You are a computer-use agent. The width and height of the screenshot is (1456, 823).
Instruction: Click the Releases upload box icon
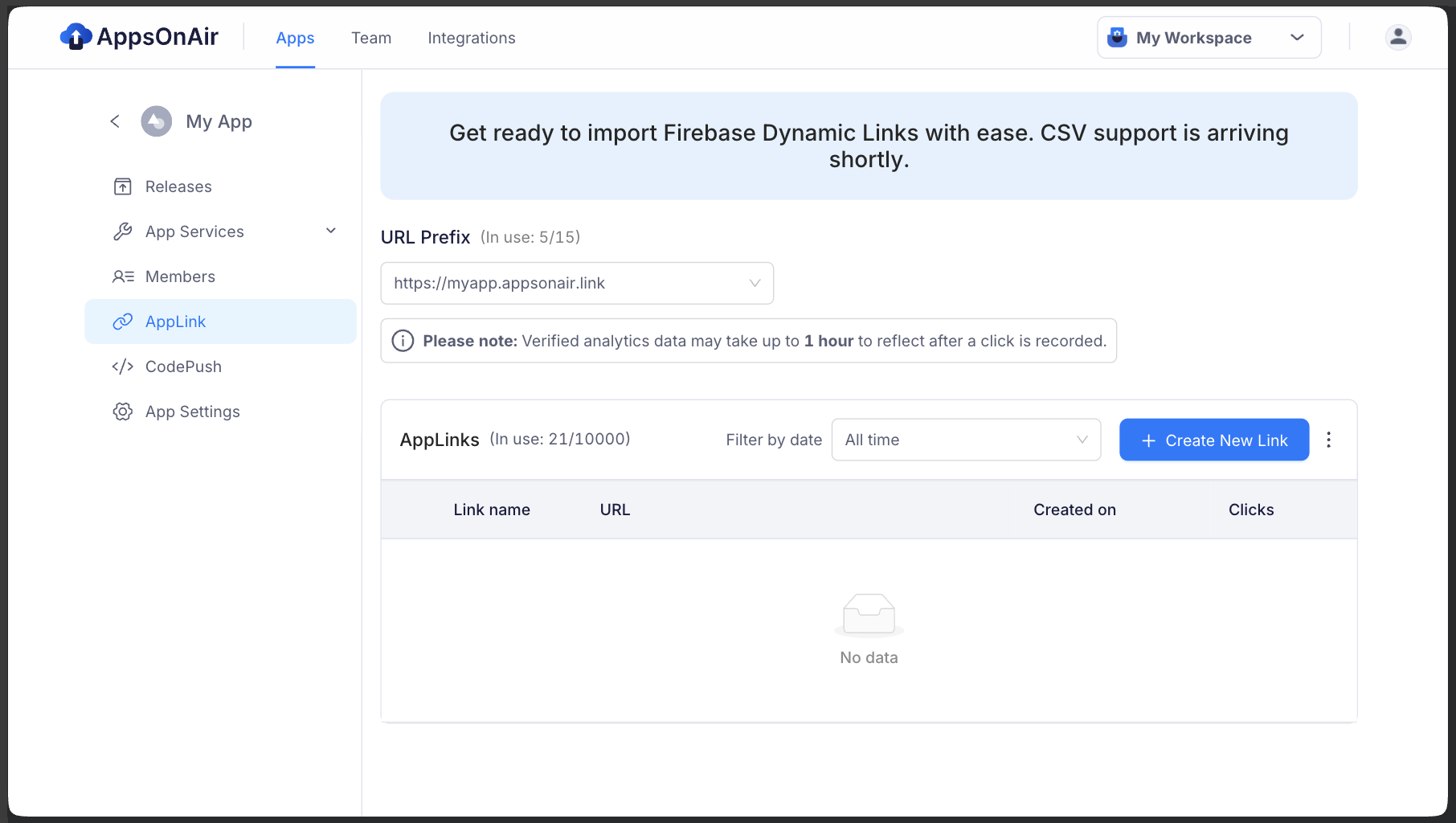coord(123,186)
